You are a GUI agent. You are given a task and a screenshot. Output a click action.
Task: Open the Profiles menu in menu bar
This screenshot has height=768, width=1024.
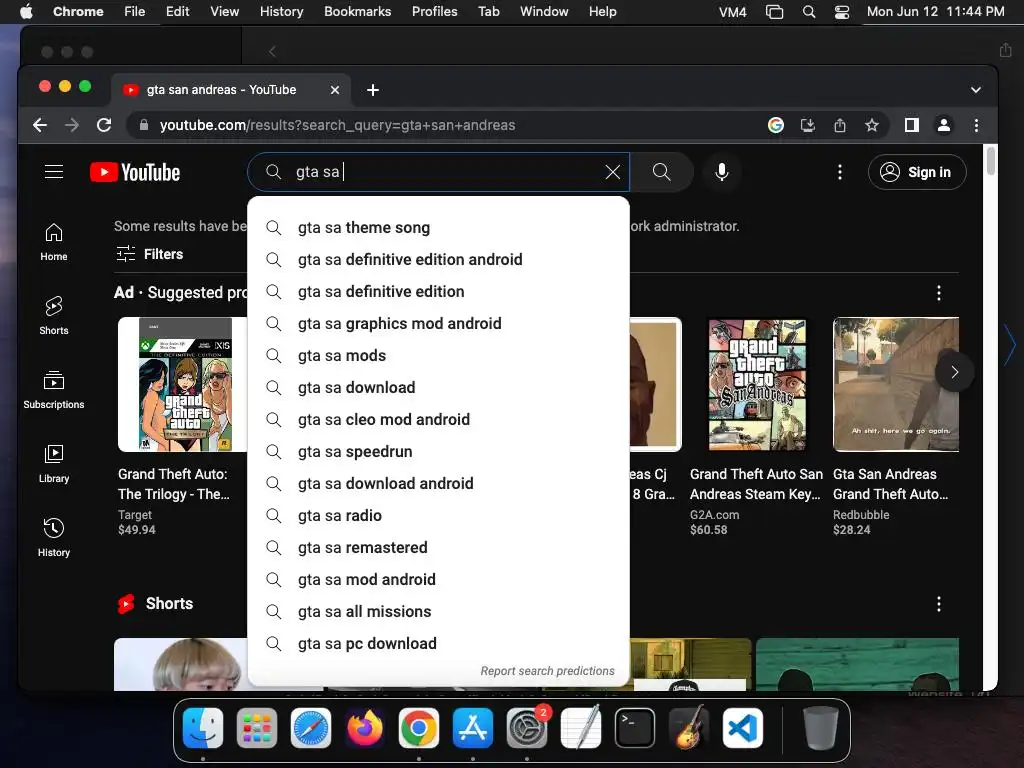tap(434, 12)
